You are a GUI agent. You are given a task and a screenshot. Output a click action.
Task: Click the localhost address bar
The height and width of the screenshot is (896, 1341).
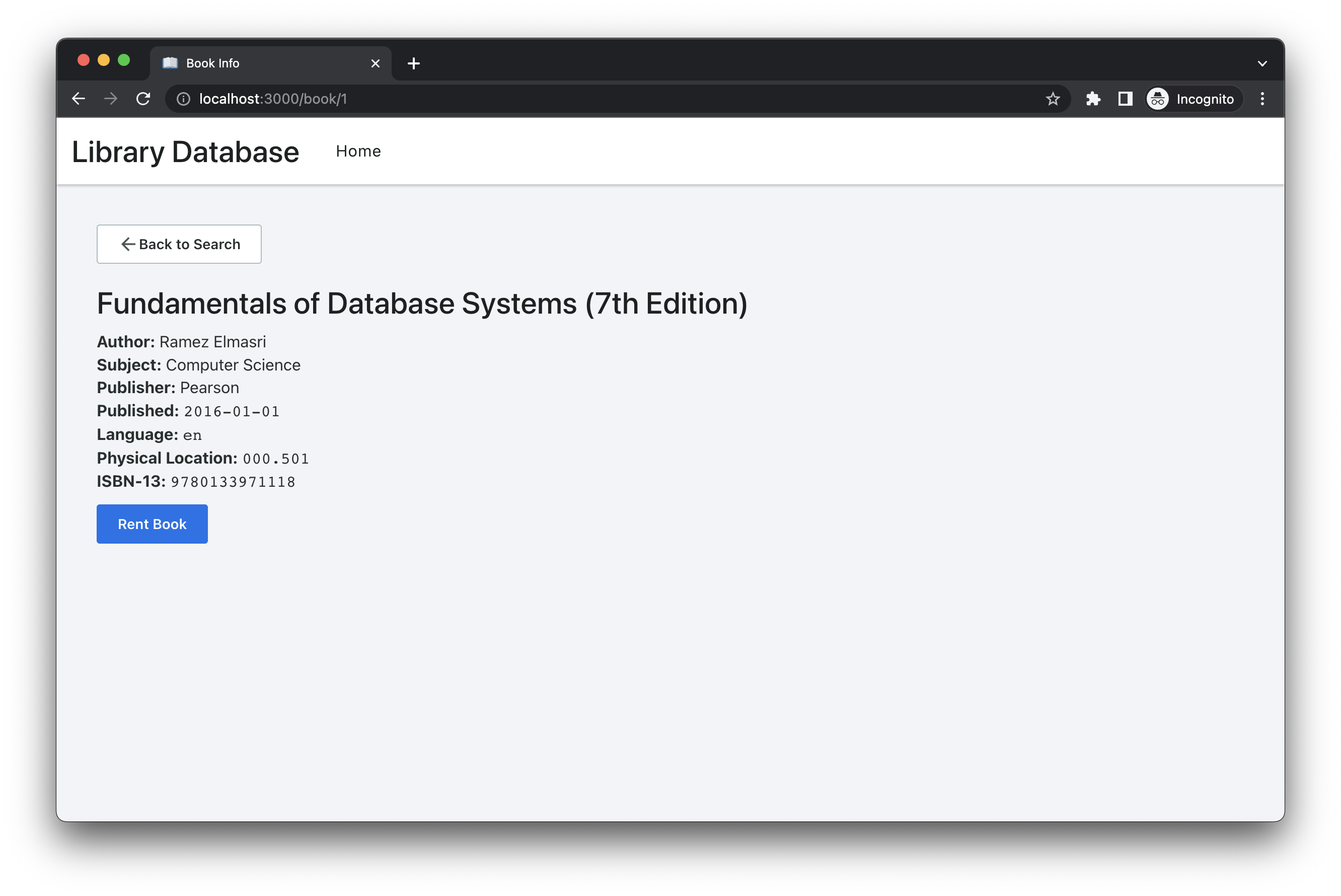click(x=571, y=99)
